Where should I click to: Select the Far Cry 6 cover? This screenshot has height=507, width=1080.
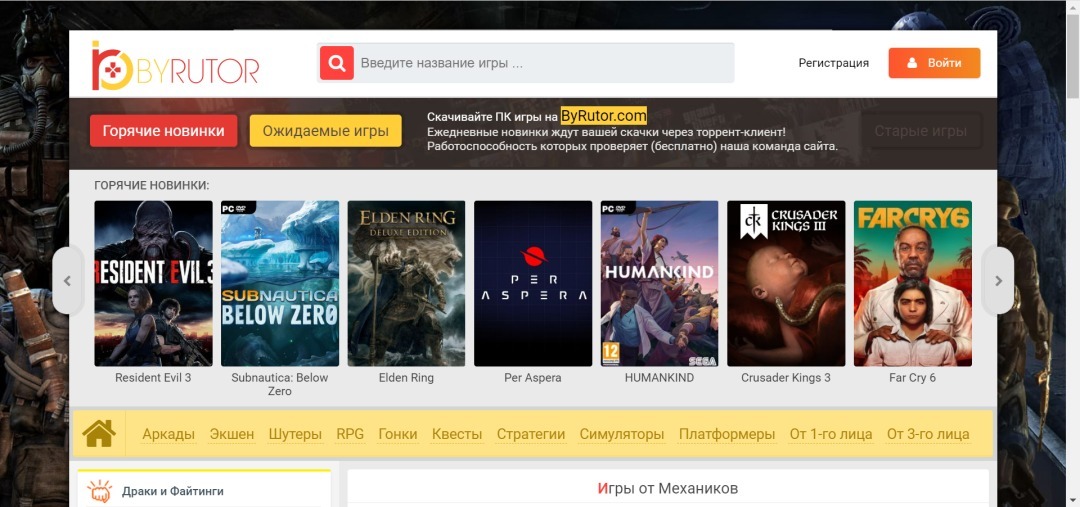pyautogui.click(x=912, y=283)
